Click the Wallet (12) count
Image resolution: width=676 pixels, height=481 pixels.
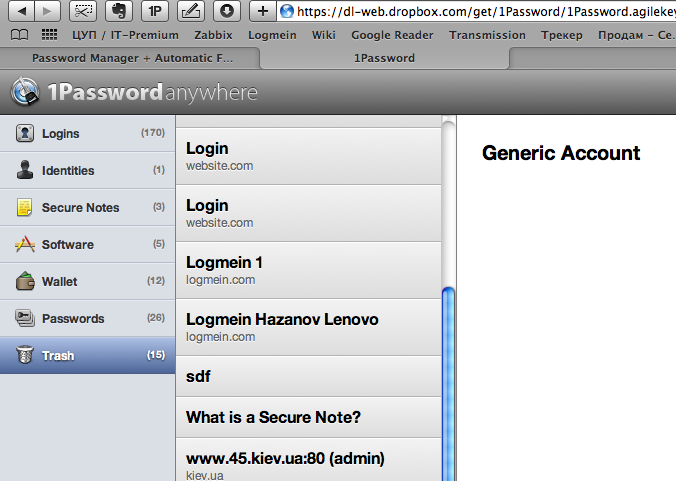tap(156, 281)
